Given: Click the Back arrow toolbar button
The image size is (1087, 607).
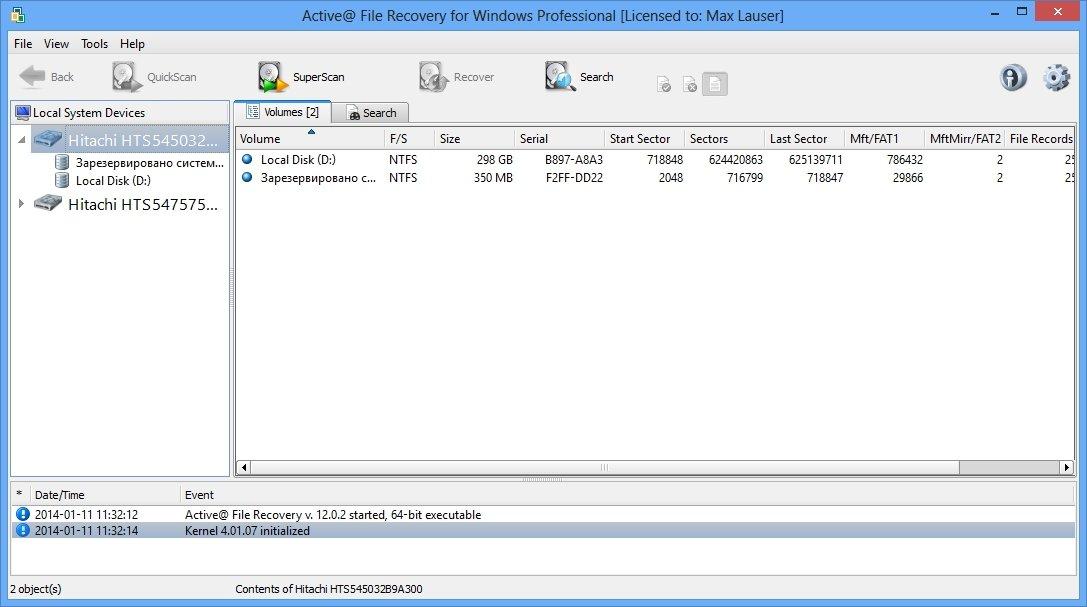Looking at the screenshot, I should pos(46,77).
